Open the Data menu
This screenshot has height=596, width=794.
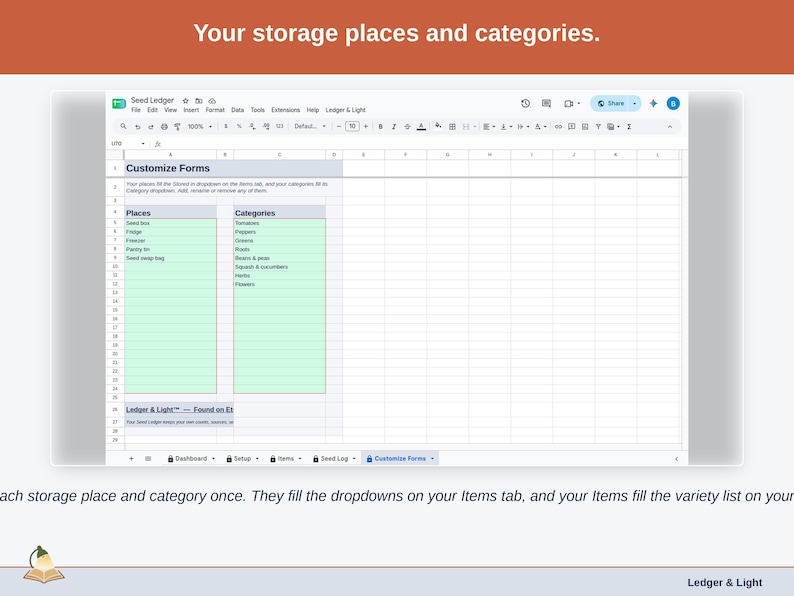click(x=237, y=110)
